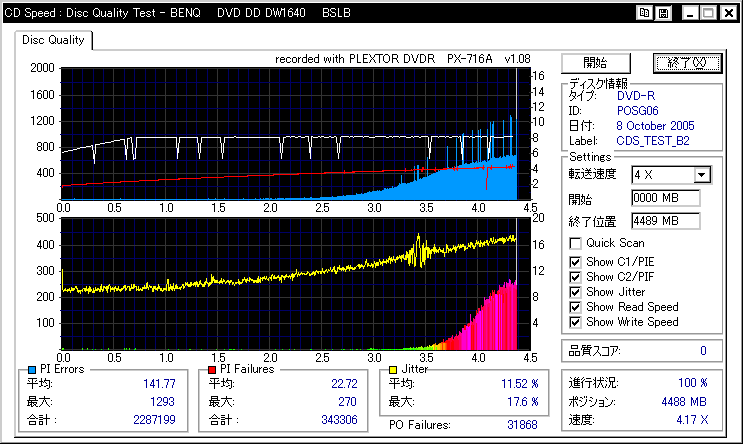This screenshot has width=743, height=444.
Task: Select the Disc Quality tab
Action: (x=53, y=41)
